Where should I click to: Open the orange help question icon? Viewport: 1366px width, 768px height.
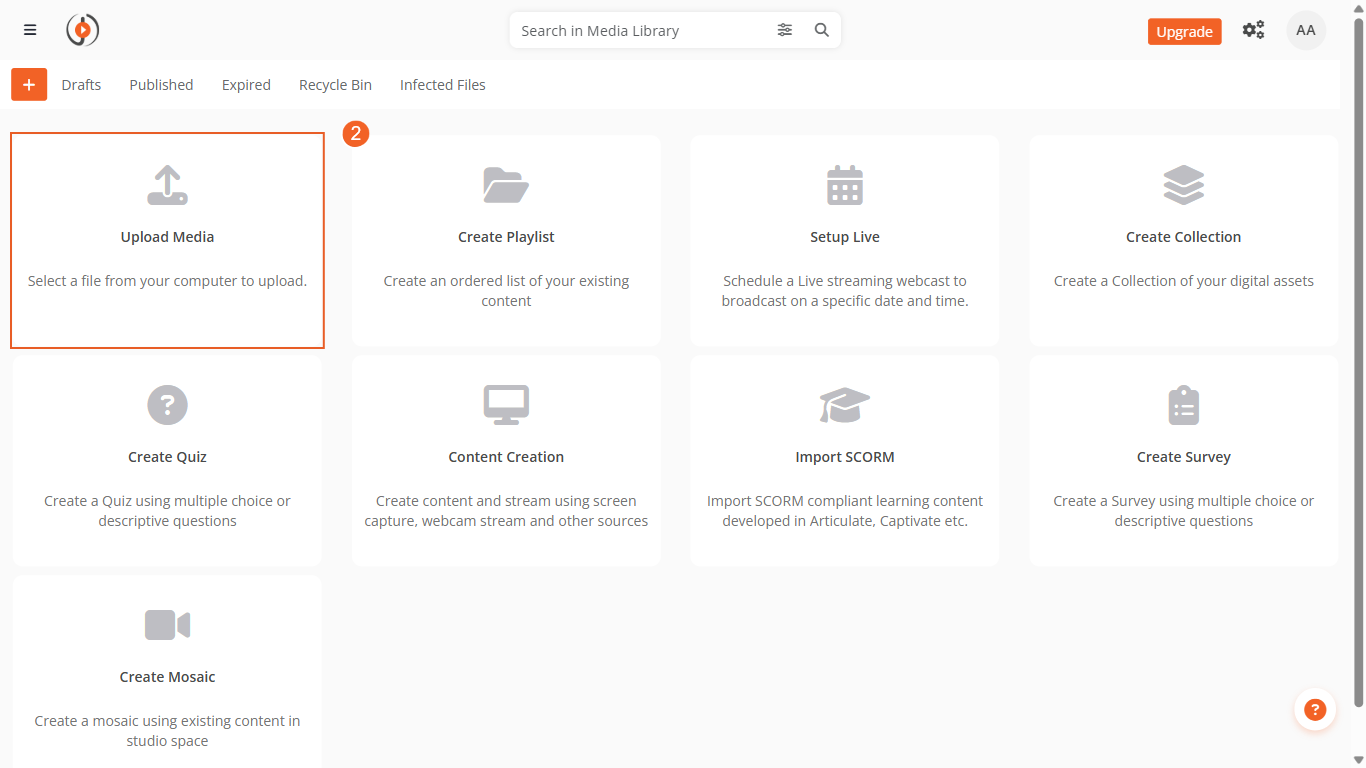click(x=1315, y=710)
